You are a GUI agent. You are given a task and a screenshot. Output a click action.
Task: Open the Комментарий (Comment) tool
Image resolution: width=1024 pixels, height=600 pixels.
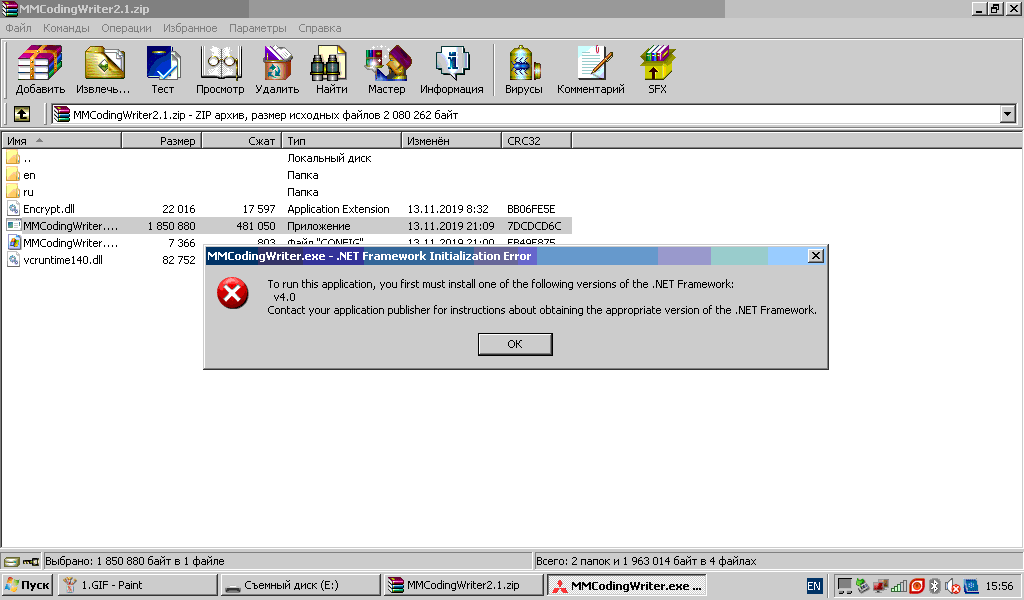591,69
